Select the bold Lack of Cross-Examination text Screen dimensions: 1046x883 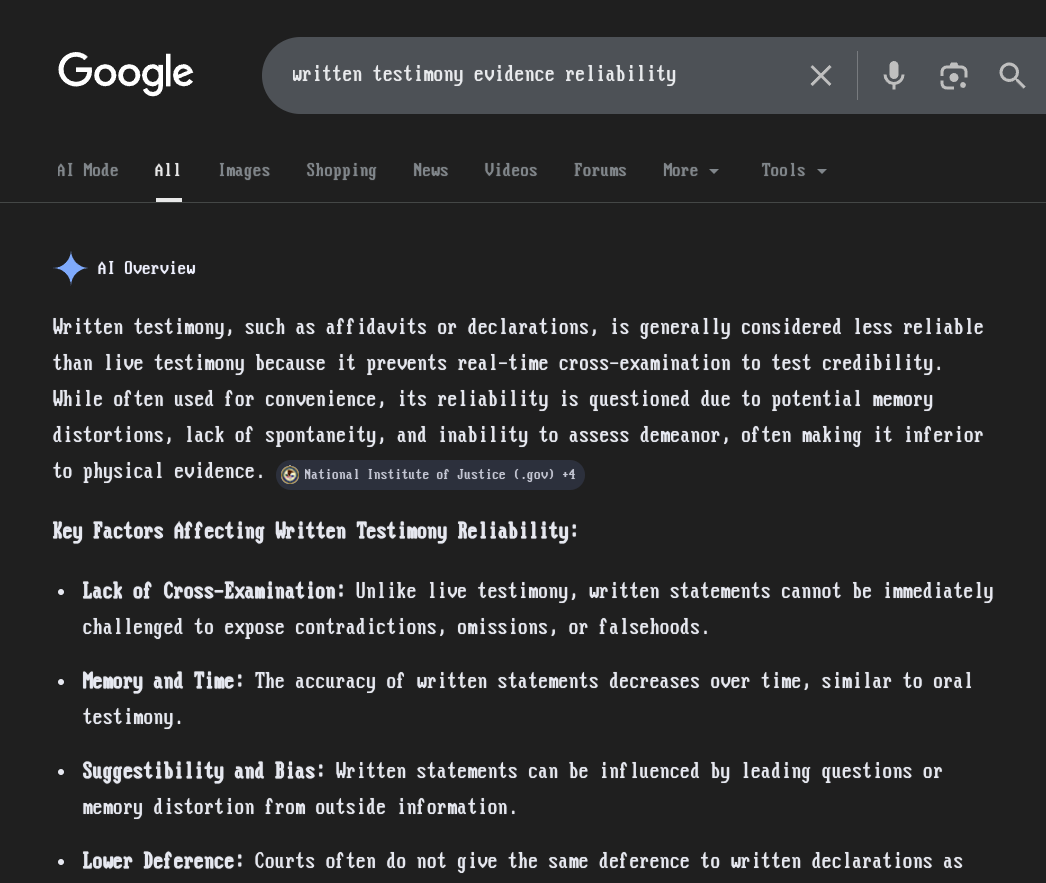[213, 591]
